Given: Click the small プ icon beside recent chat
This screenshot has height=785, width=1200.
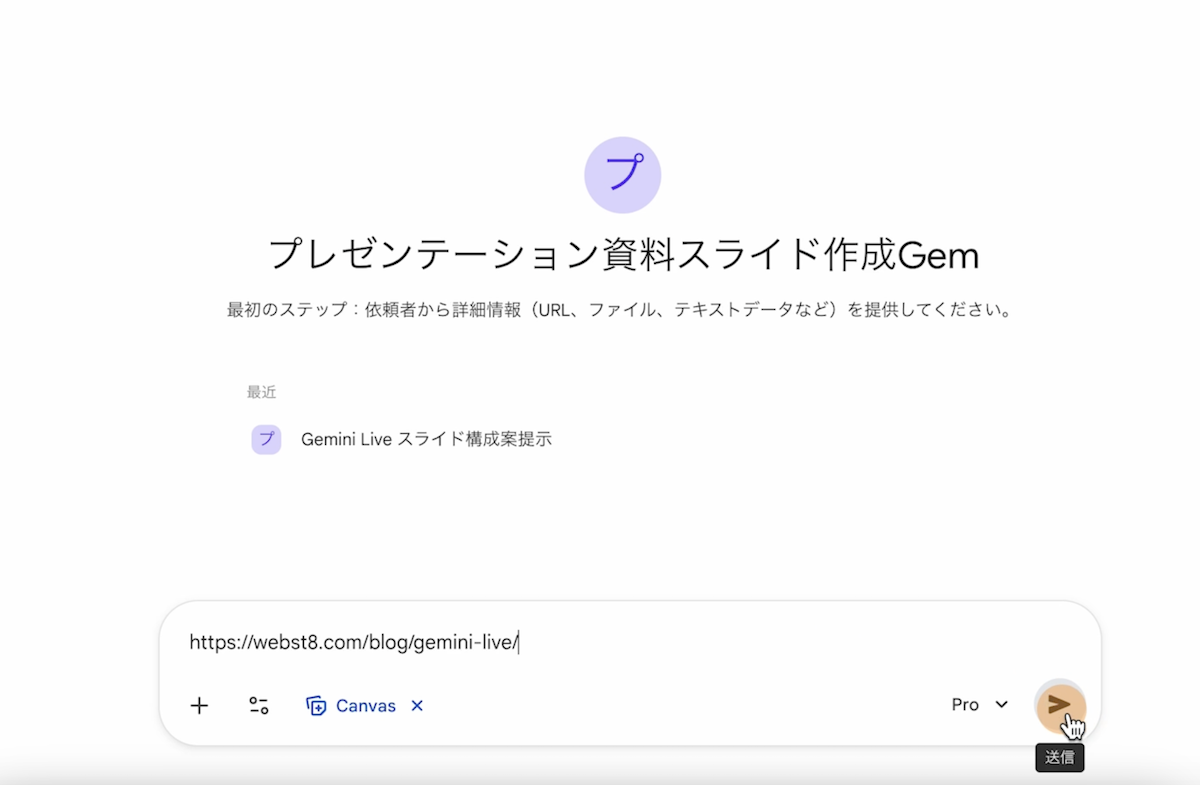Looking at the screenshot, I should click(266, 439).
